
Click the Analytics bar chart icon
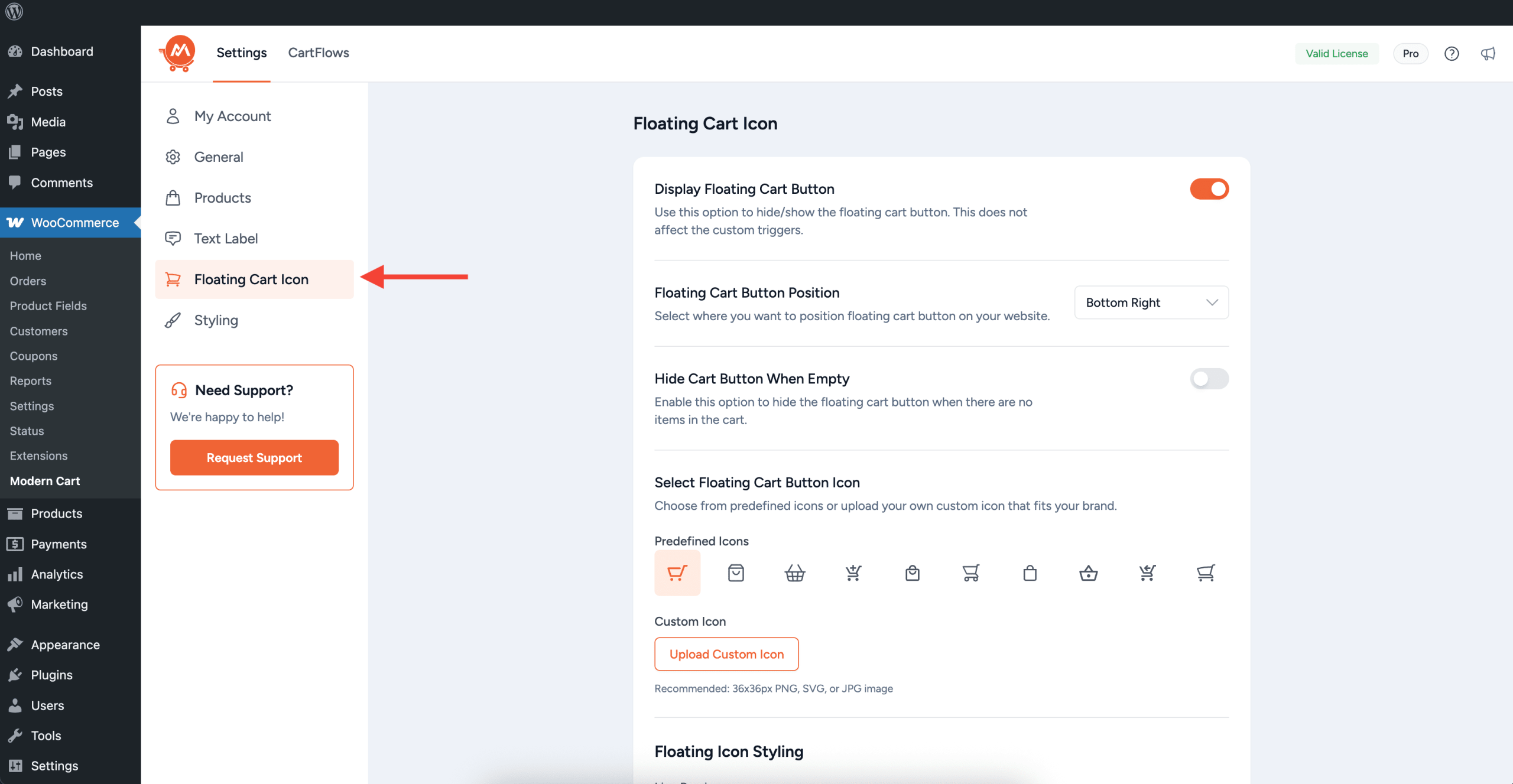click(15, 574)
